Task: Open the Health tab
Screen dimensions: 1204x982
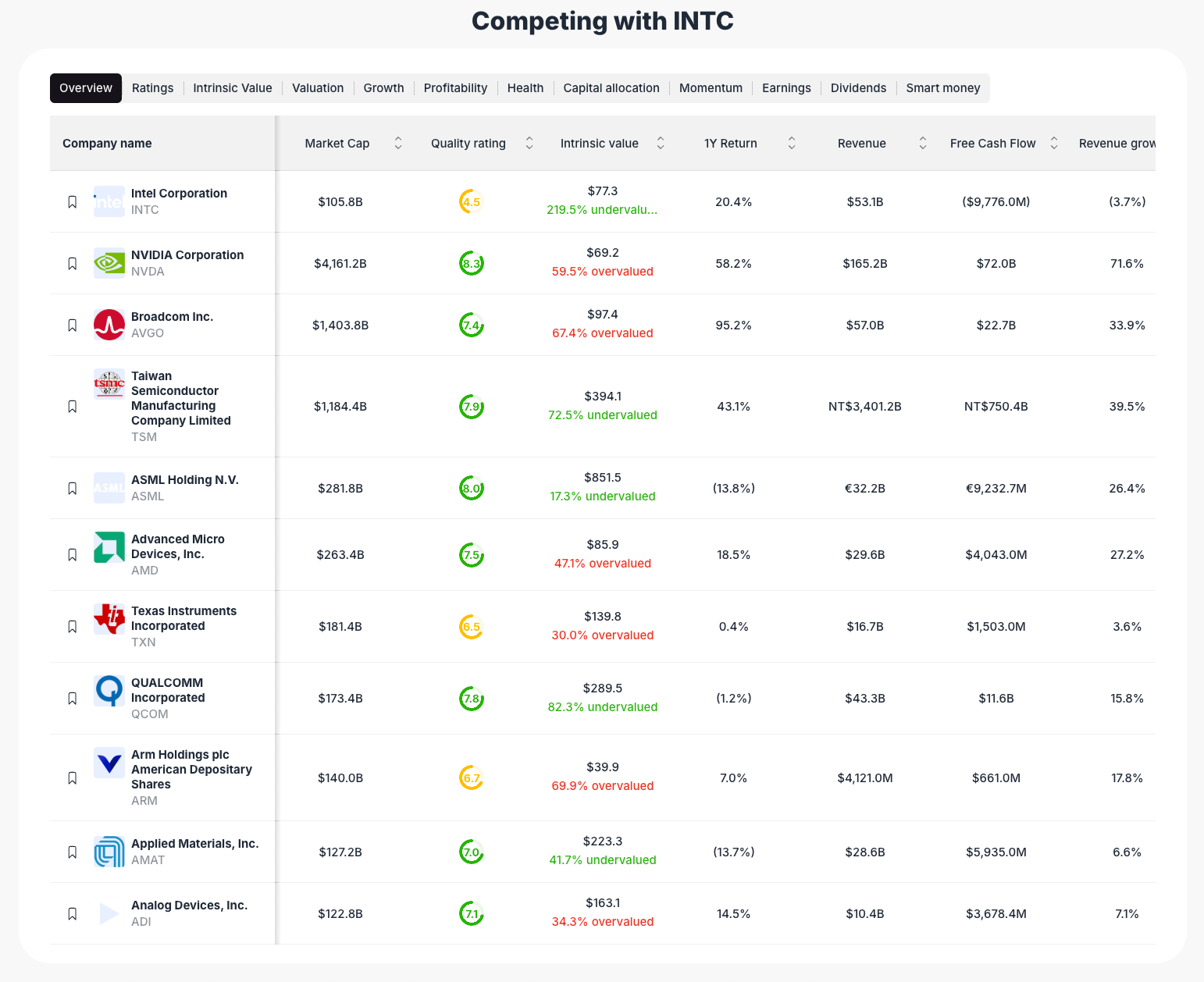Action: [525, 88]
